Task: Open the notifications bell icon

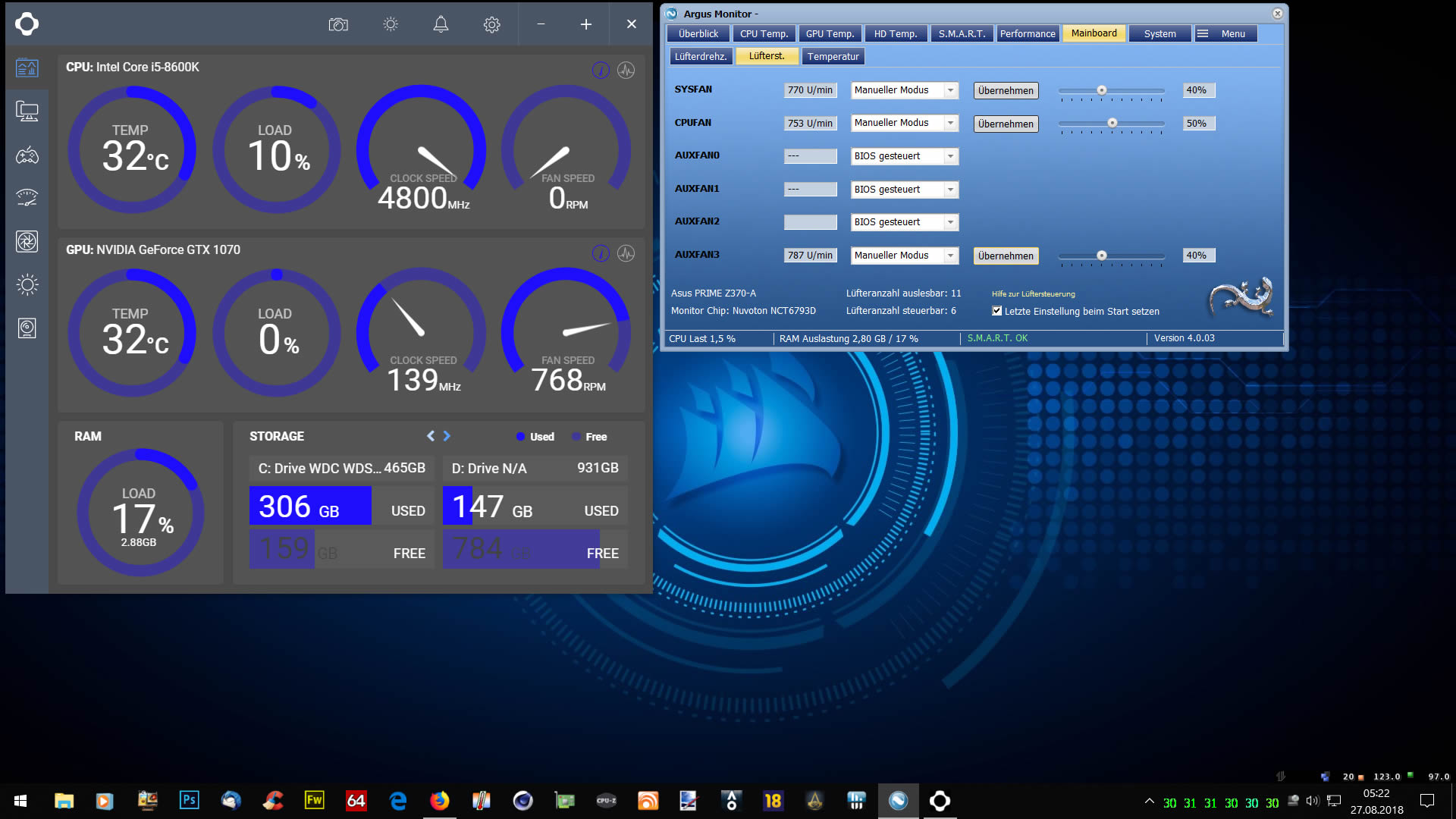Action: 441,24
